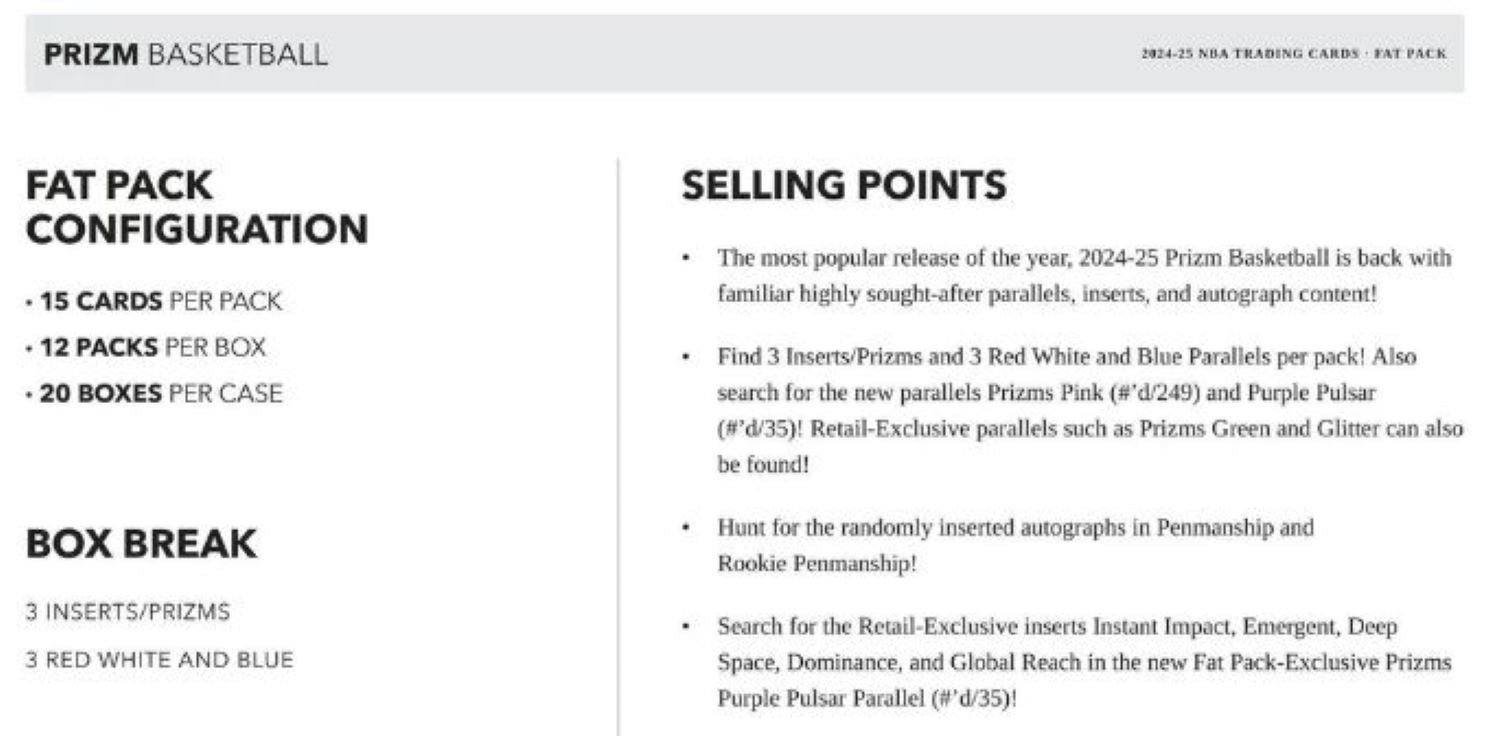1500x736 pixels.
Task: Click the 3 INSERTS/PRIZMS text
Action: (x=128, y=611)
